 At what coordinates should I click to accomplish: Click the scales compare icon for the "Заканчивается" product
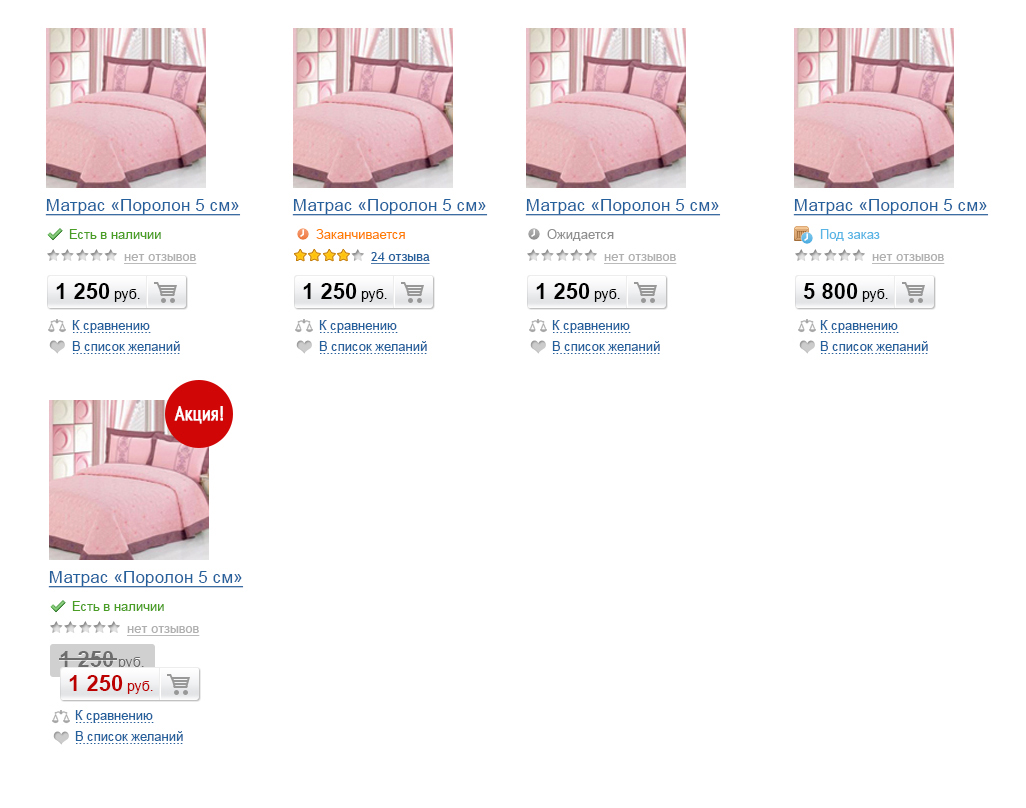point(303,326)
